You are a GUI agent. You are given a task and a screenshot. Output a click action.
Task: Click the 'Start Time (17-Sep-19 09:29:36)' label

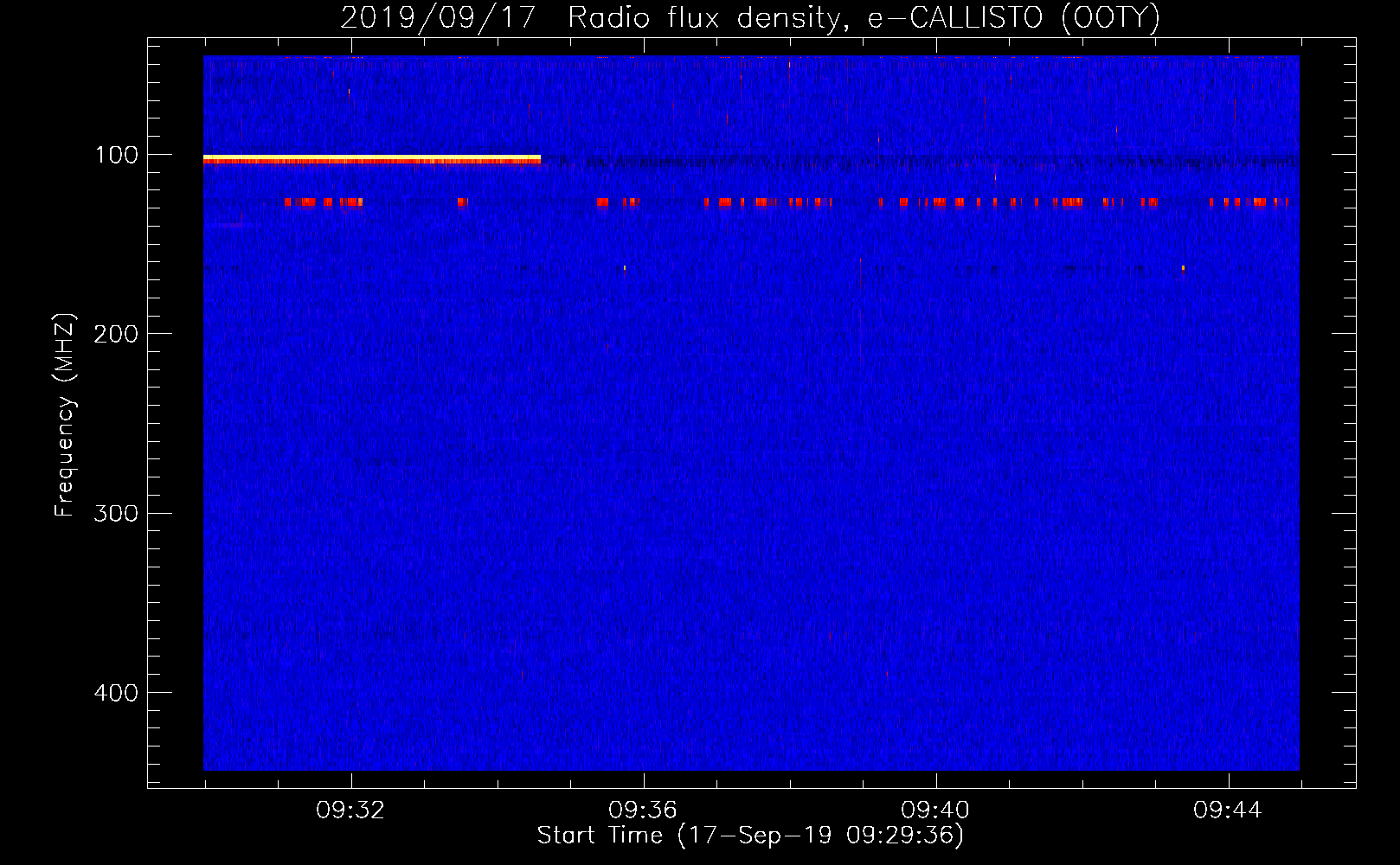(x=750, y=836)
